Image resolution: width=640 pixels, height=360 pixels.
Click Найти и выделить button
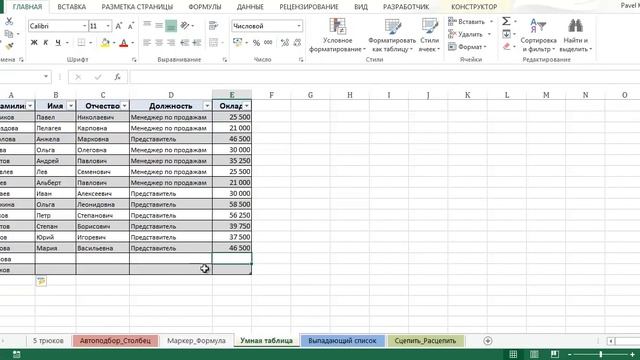pos(576,35)
